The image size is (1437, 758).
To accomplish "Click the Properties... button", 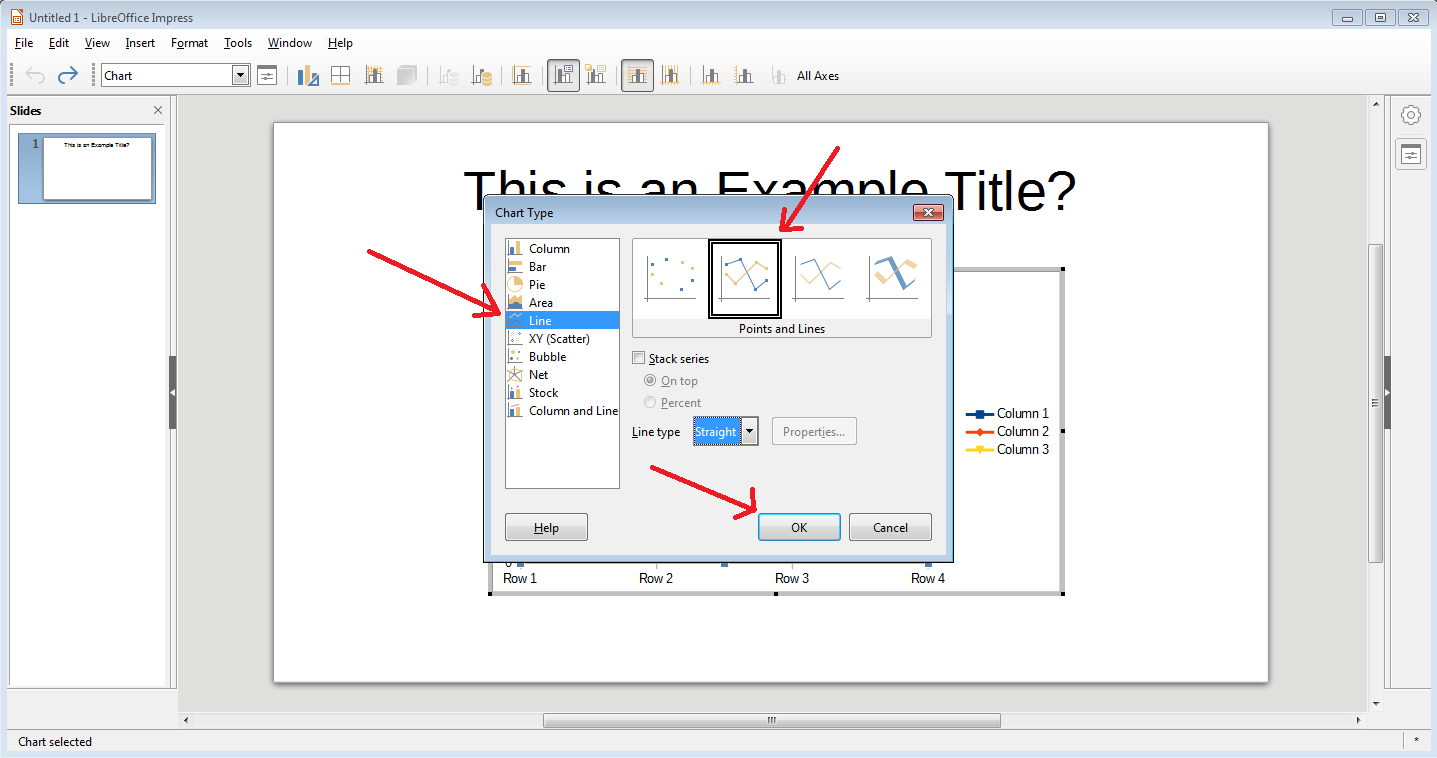I will (814, 431).
